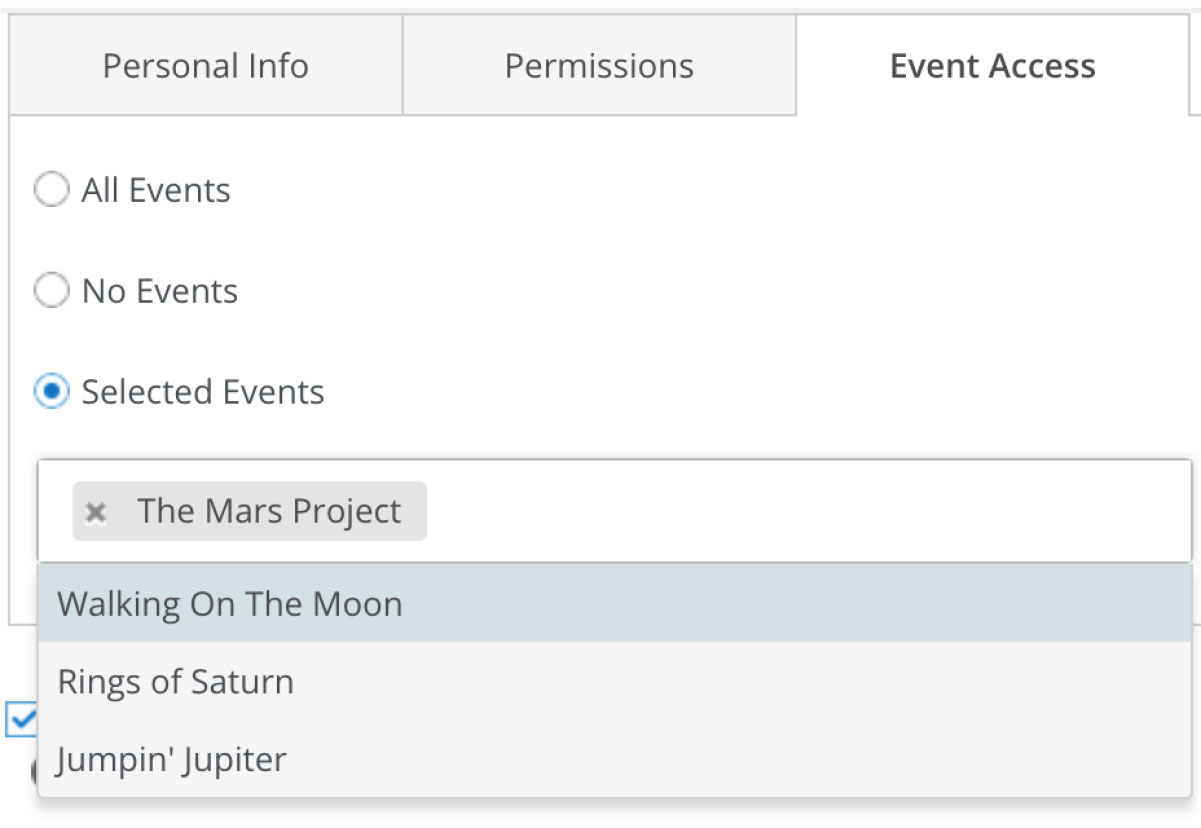
Task: Select Rings of Saturn from the list
Action: click(x=176, y=681)
